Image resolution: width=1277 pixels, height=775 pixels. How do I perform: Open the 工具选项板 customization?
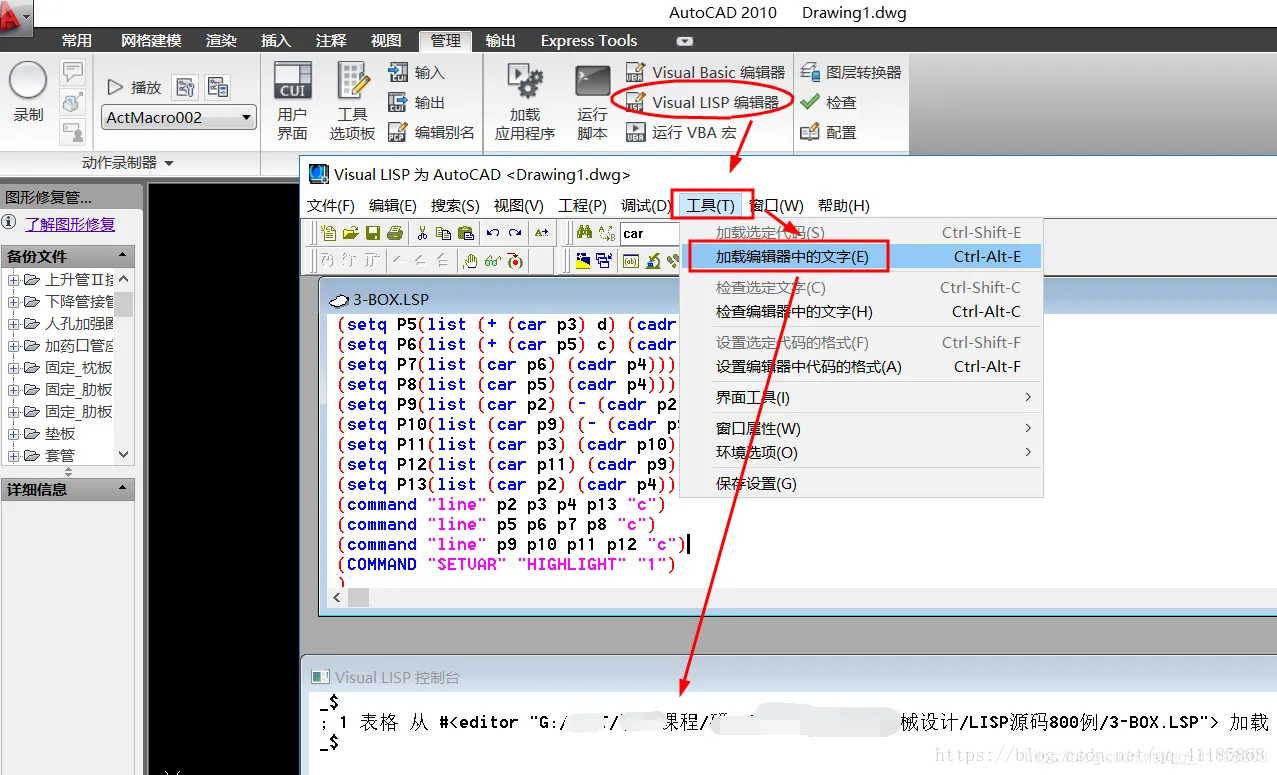coord(352,101)
